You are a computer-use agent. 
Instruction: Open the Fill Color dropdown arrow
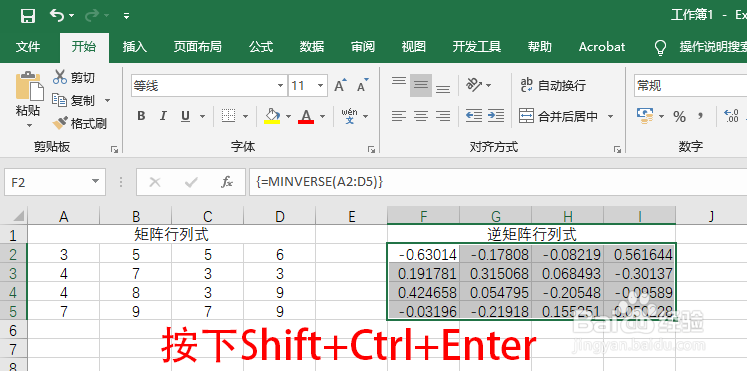coord(288,116)
